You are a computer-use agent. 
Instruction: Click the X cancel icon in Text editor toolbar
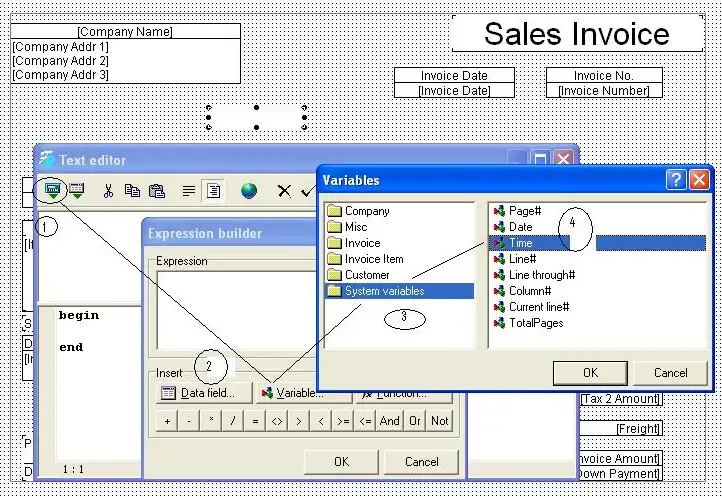click(x=284, y=191)
